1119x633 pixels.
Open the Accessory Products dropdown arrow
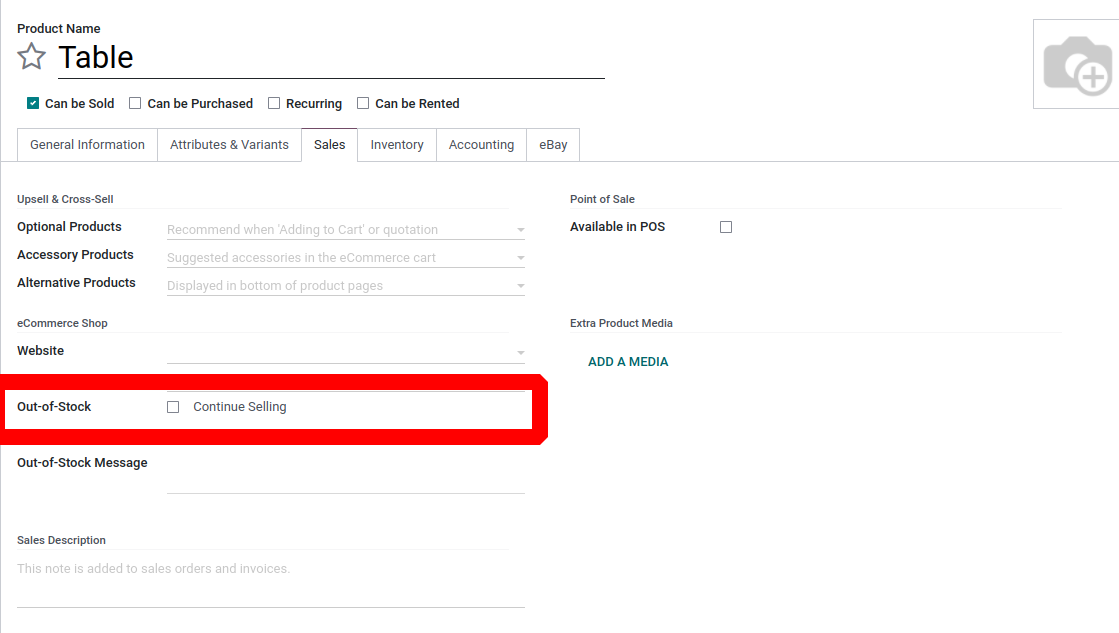[520, 257]
